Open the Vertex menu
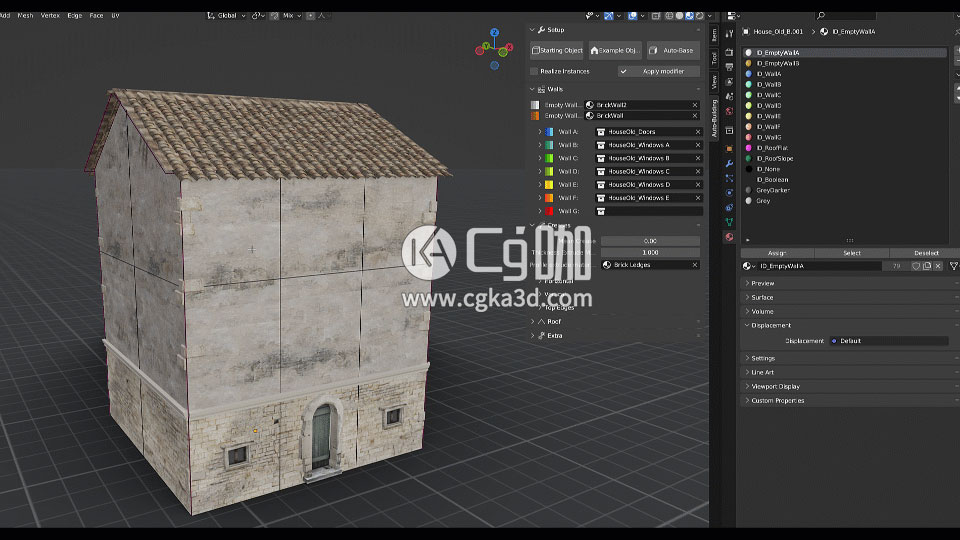 coord(50,16)
